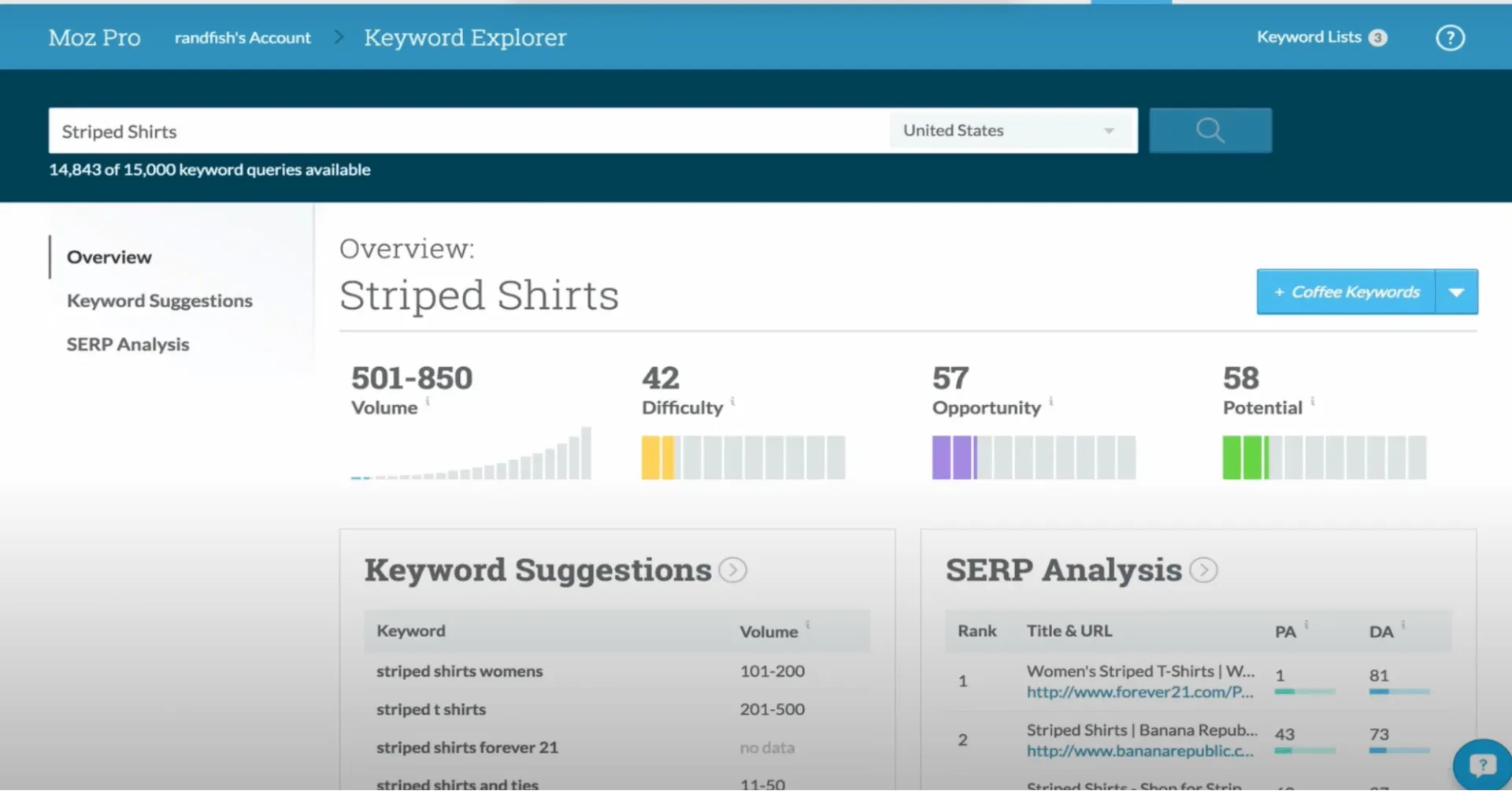Open the forever21.com result link
1512x791 pixels.
pos(1139,693)
